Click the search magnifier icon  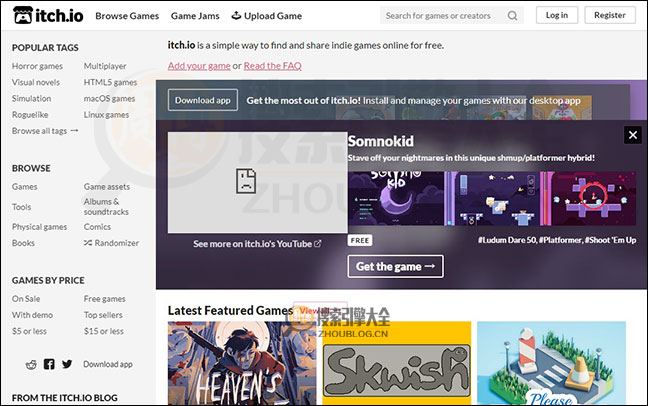[x=512, y=16]
